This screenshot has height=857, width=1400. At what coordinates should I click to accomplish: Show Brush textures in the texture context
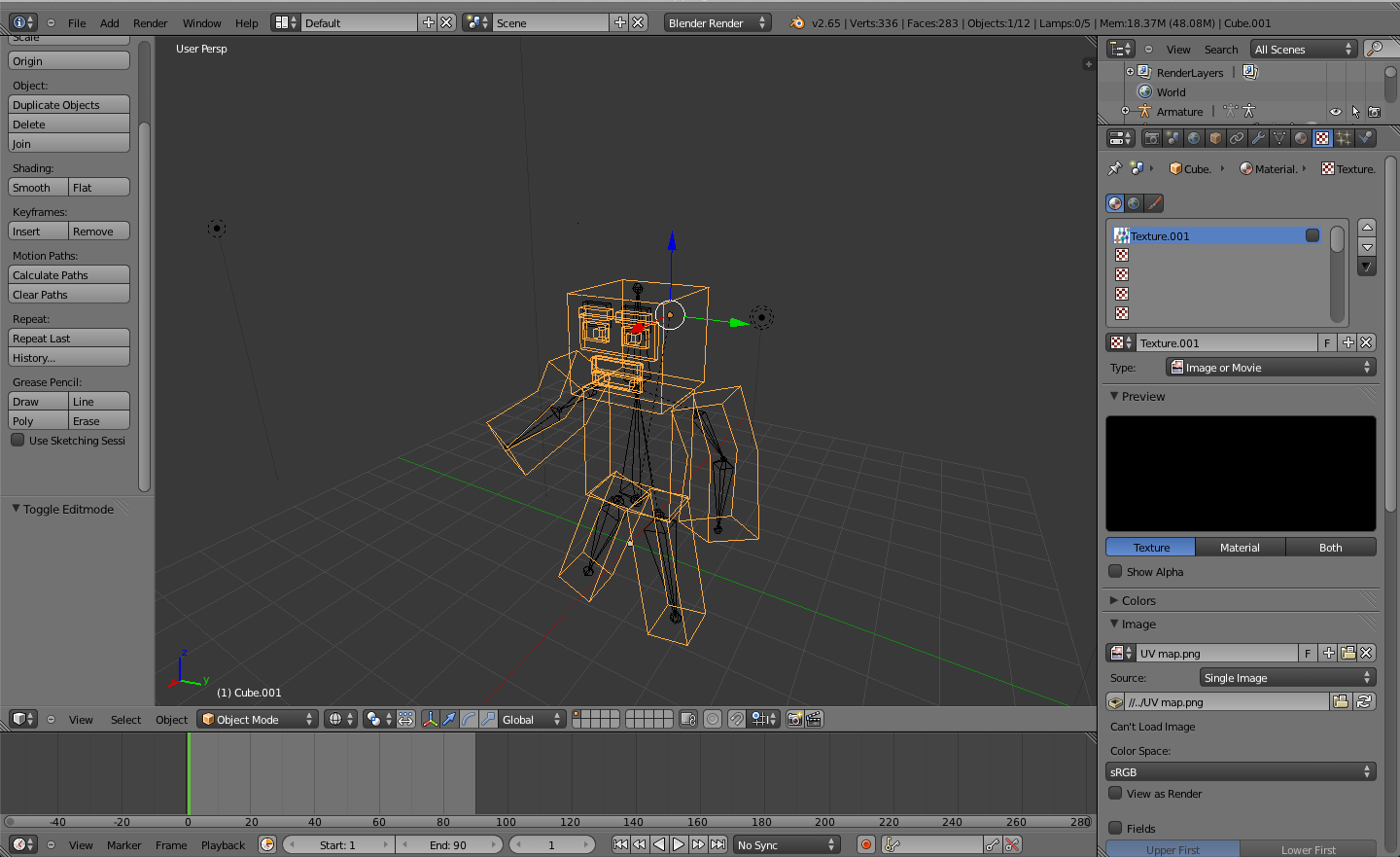pos(1153,203)
